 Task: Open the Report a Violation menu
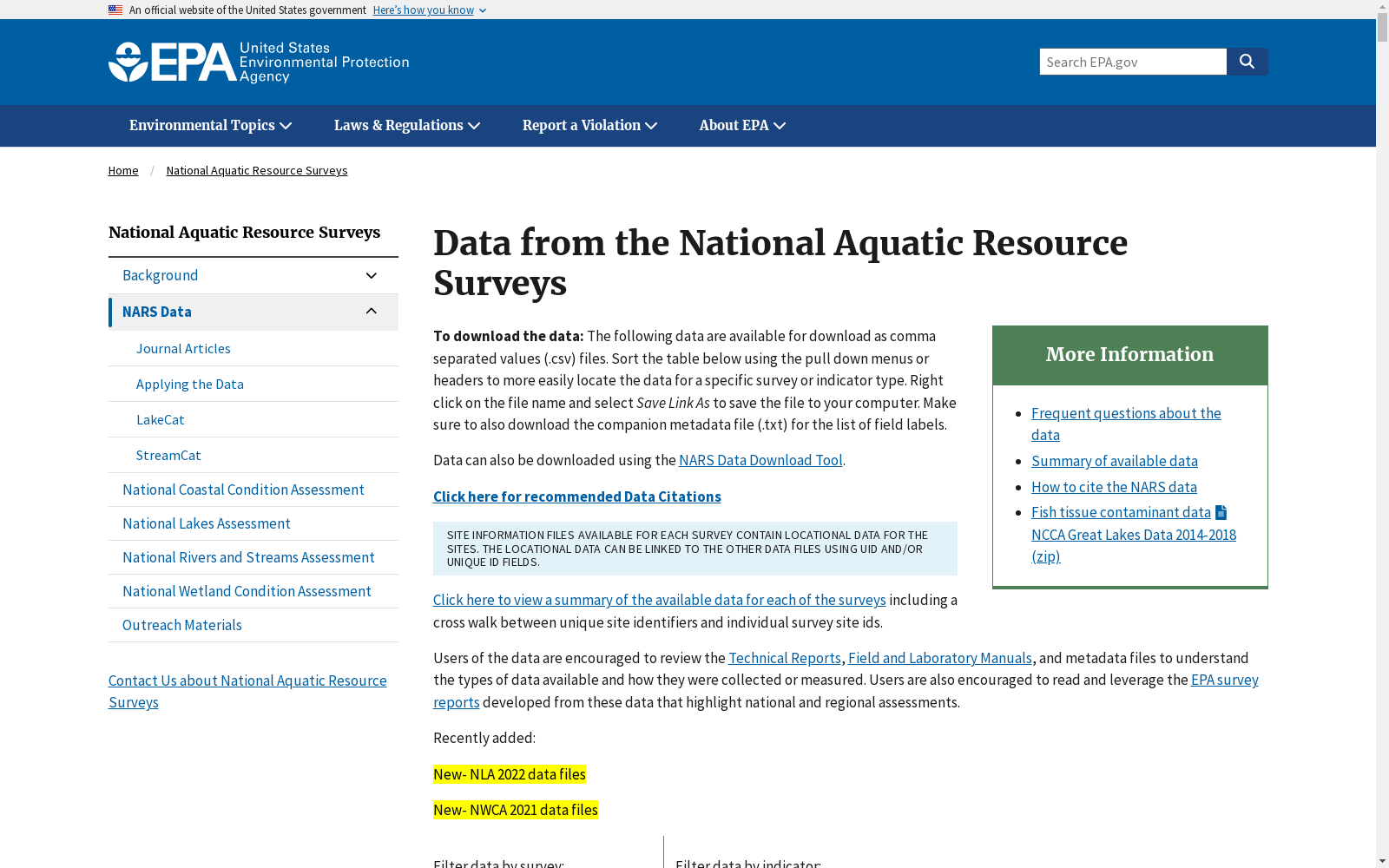589,126
